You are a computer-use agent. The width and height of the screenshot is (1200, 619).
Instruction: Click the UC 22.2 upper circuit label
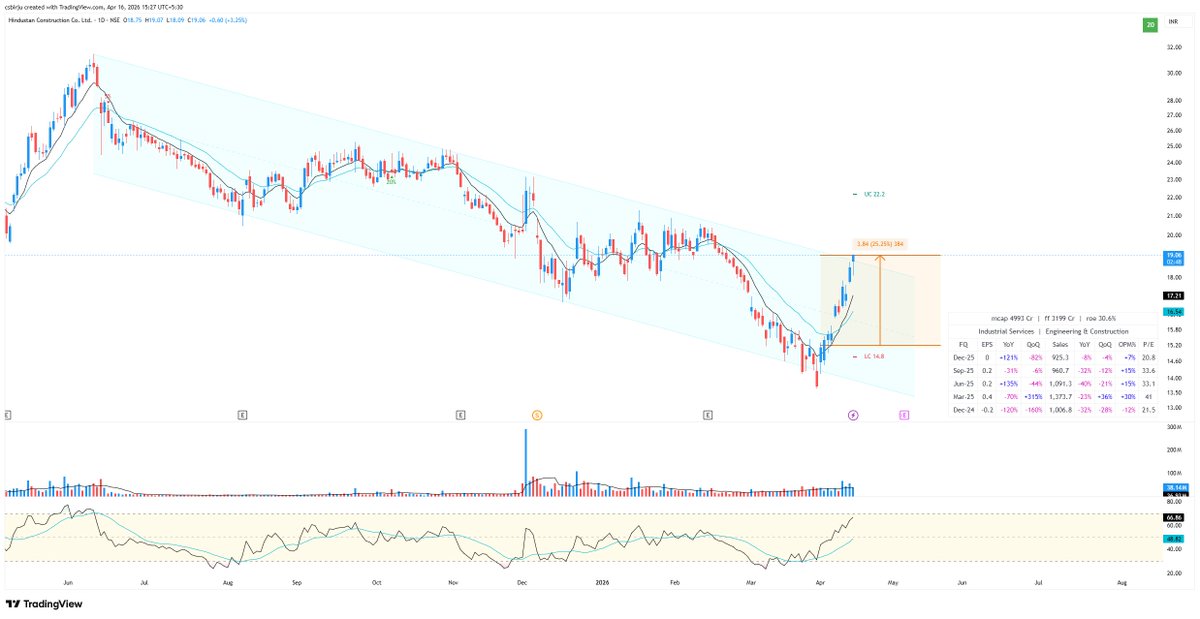coord(874,194)
